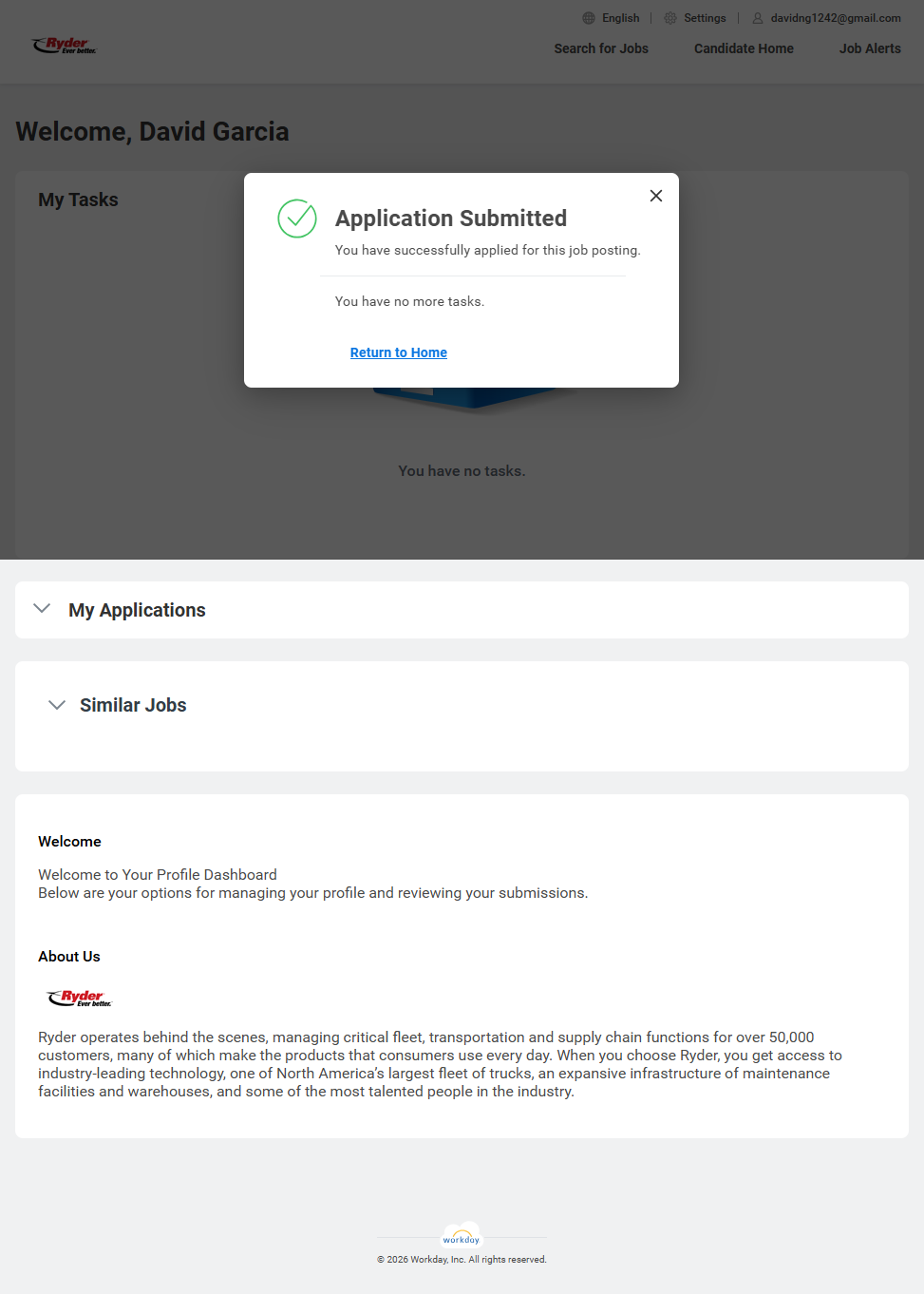Click the green success checkmark icon
Screen dimensions: 924x1294
[297, 219]
